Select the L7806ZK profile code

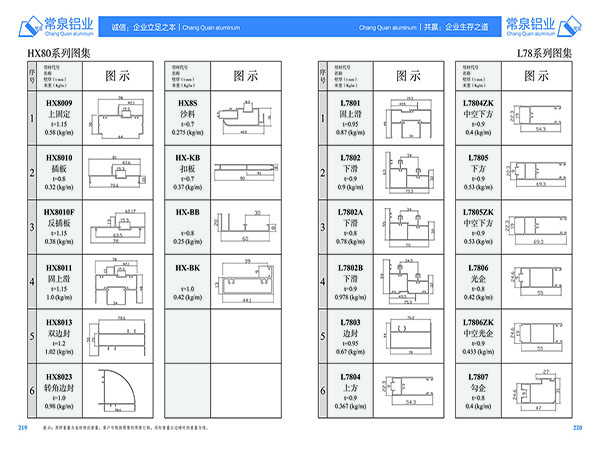[478, 322]
